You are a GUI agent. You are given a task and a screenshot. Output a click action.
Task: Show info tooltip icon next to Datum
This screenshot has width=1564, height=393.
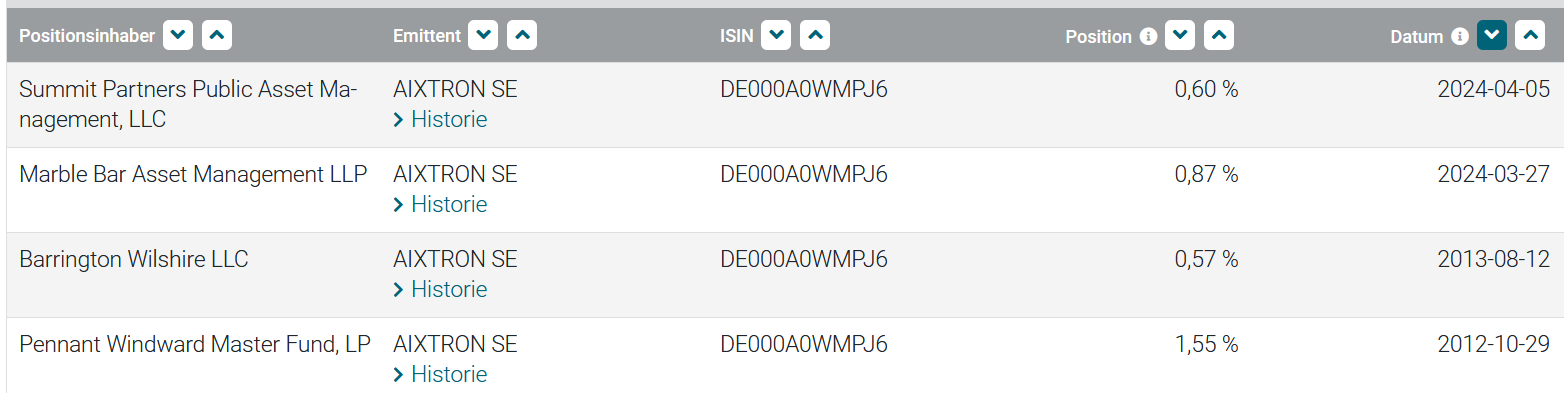(x=1460, y=36)
